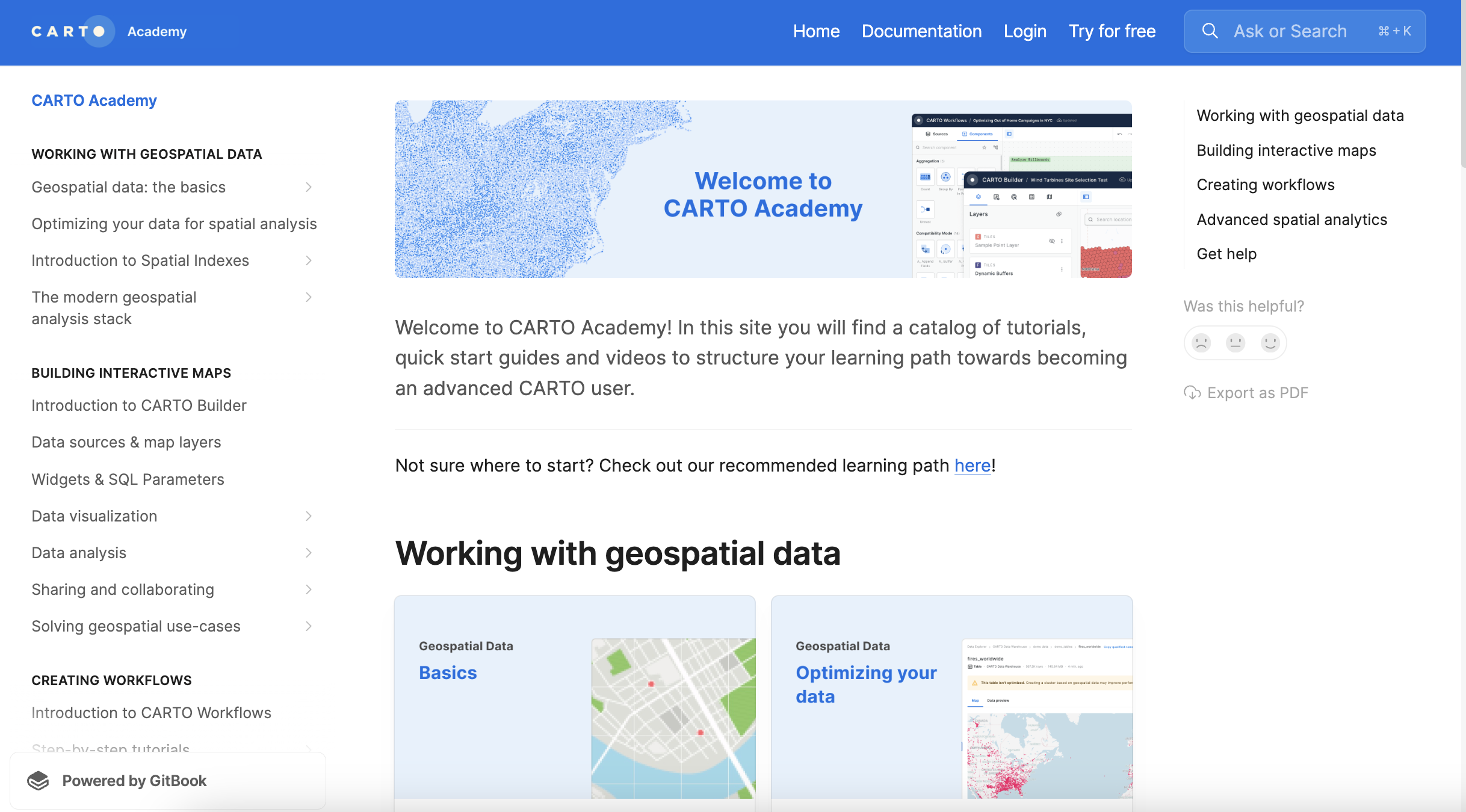This screenshot has height=812, width=1466.
Task: Open Documentation in top navigation
Action: [x=921, y=31]
